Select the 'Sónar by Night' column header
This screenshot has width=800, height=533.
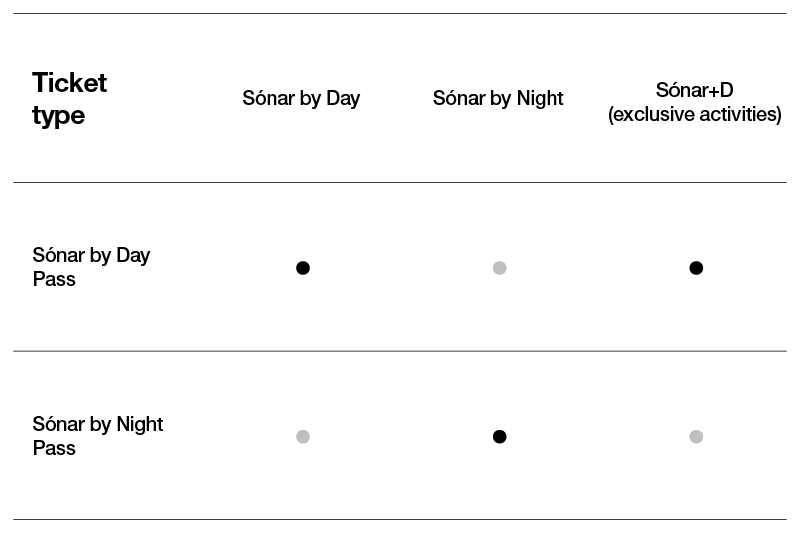498,98
